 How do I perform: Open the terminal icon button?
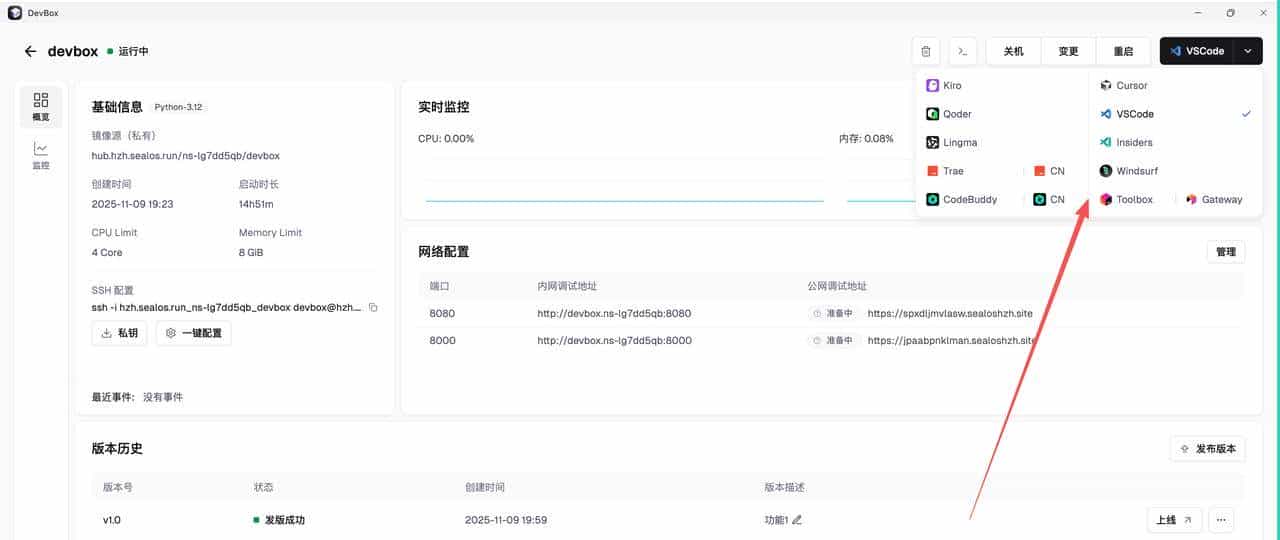point(963,51)
